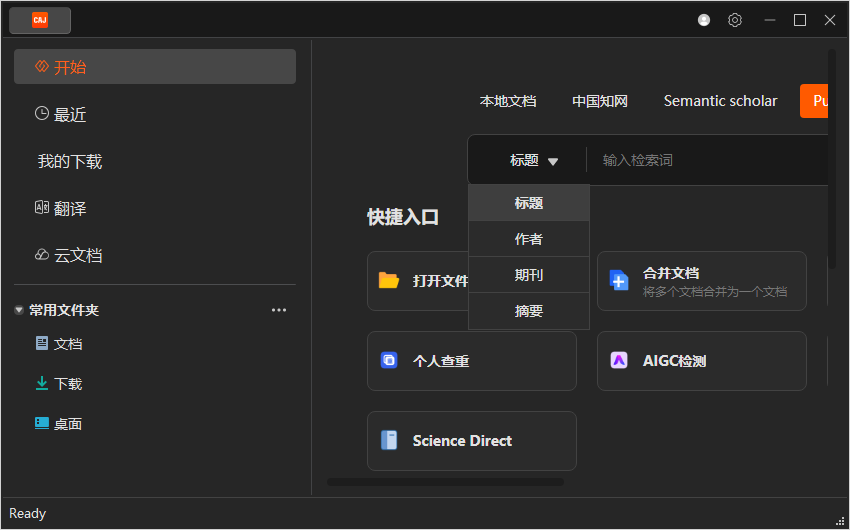This screenshot has width=850, height=530.
Task: Toggle the 标题 search field dropdown arrow
Action: 552,161
